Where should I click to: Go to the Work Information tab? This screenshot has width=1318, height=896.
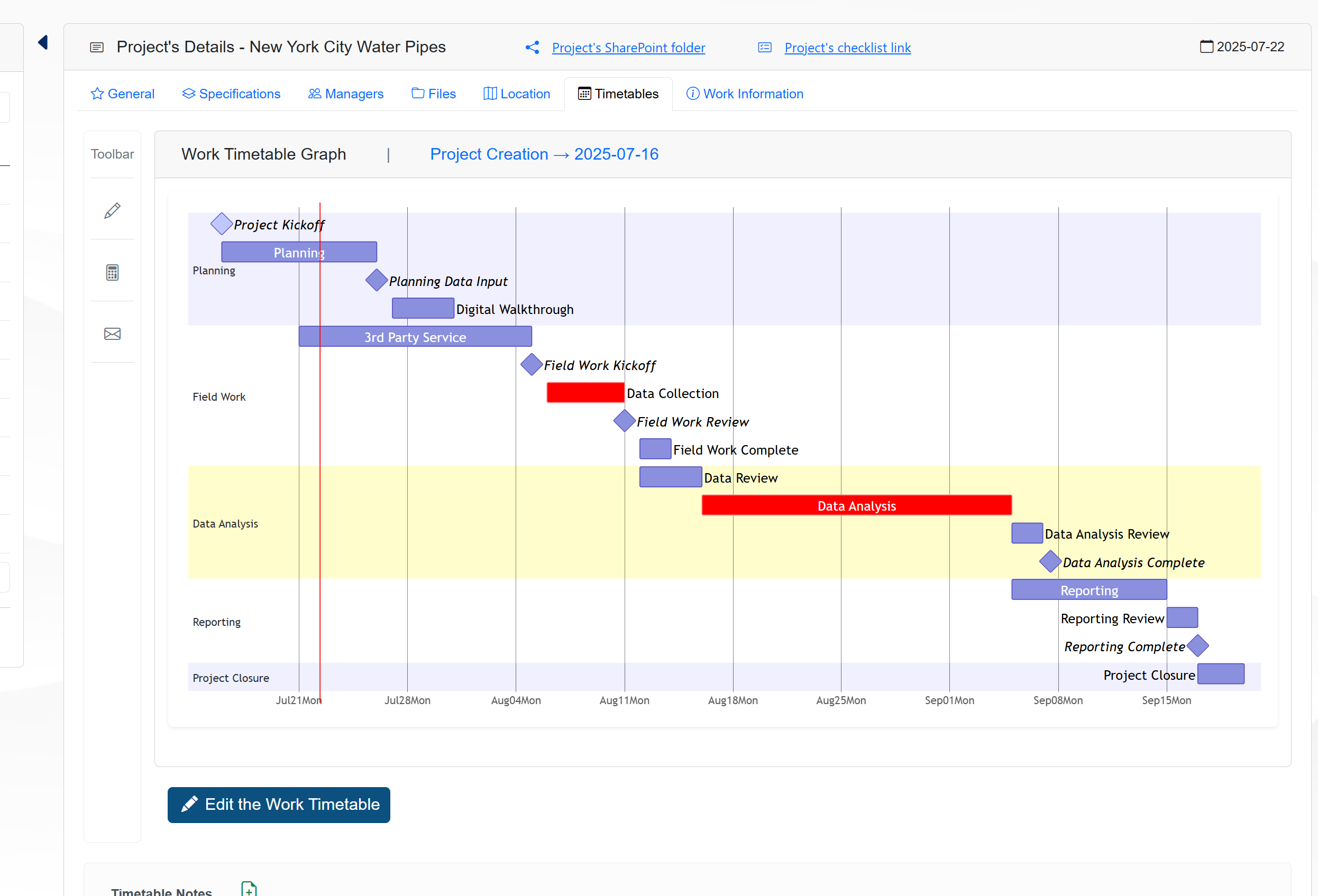click(745, 94)
